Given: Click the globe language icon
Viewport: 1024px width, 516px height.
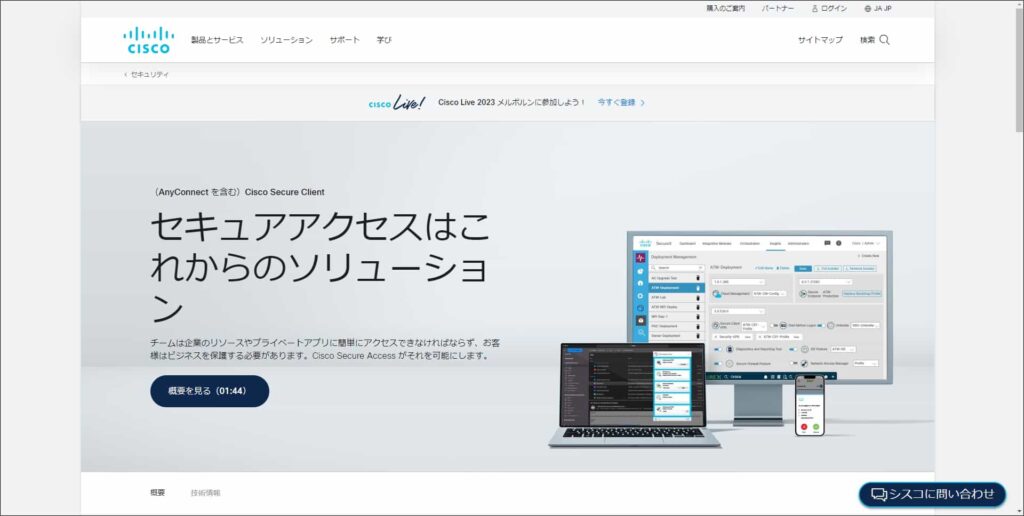Looking at the screenshot, I should [867, 8].
